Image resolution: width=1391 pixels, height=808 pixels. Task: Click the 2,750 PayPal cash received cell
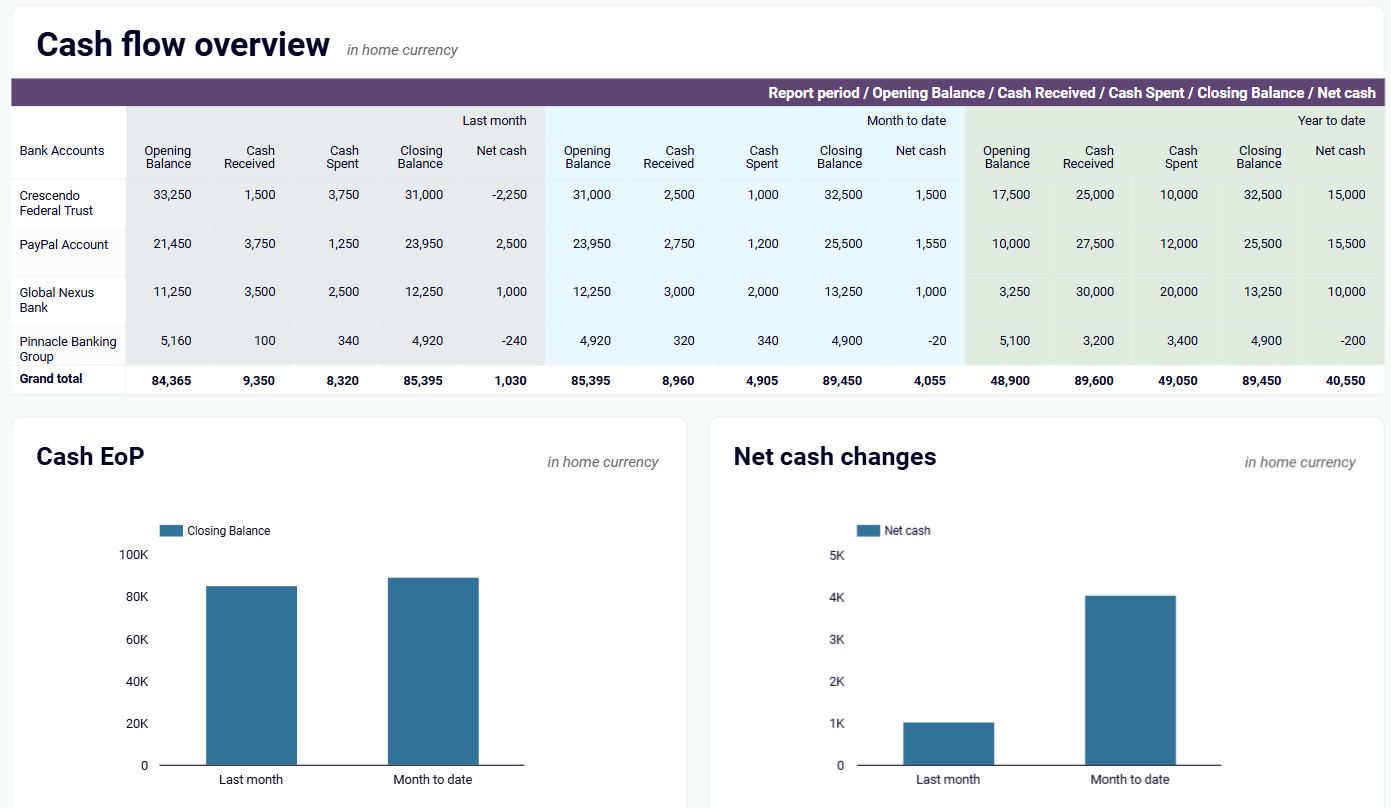click(x=678, y=244)
